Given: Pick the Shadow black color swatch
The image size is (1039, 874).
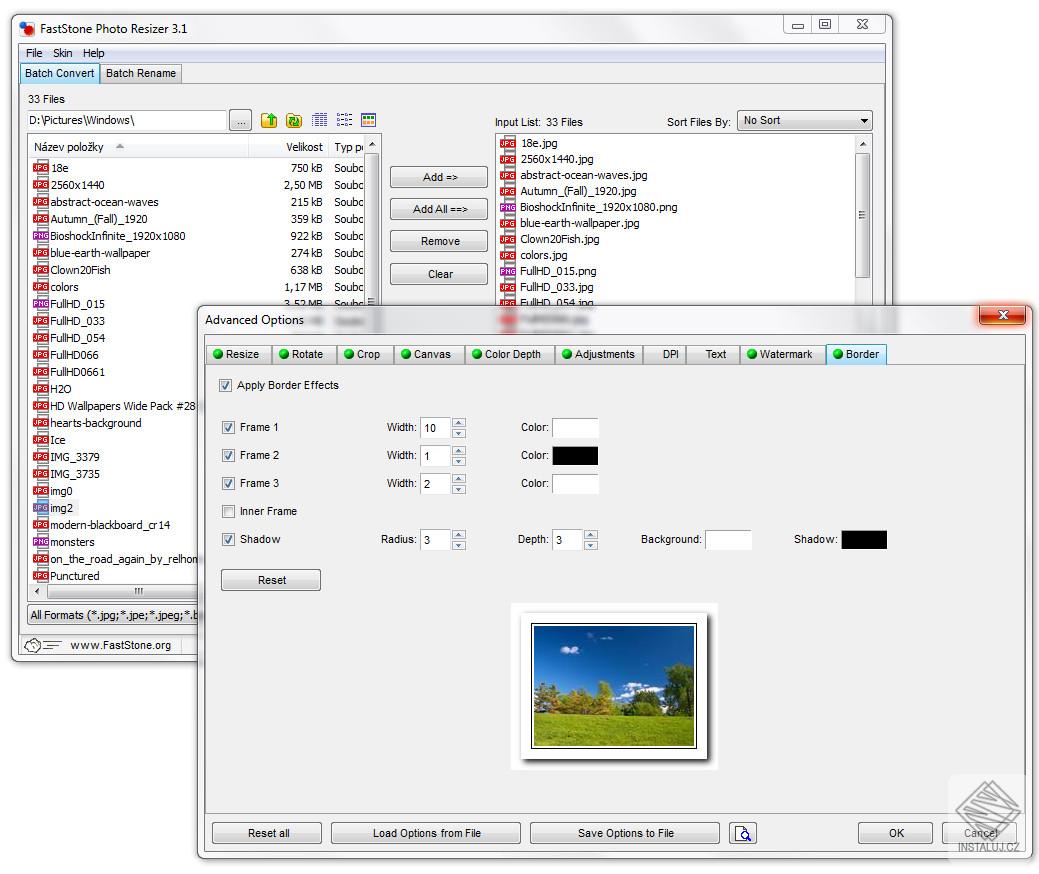Looking at the screenshot, I should [x=864, y=540].
